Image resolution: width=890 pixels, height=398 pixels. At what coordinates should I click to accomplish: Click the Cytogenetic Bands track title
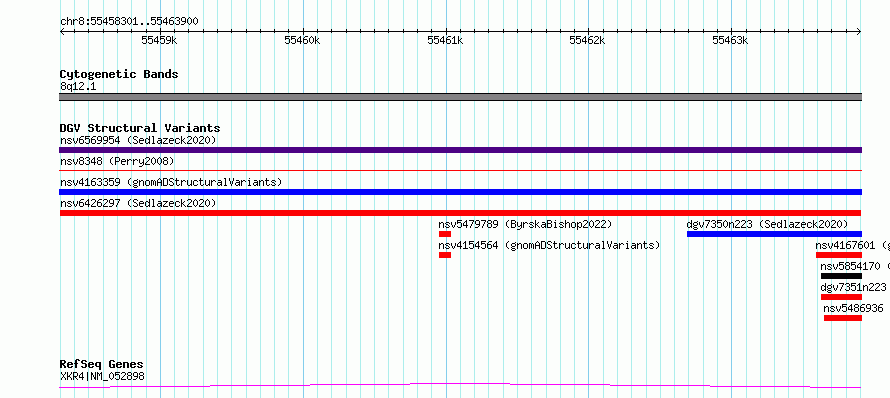pyautogui.click(x=119, y=74)
